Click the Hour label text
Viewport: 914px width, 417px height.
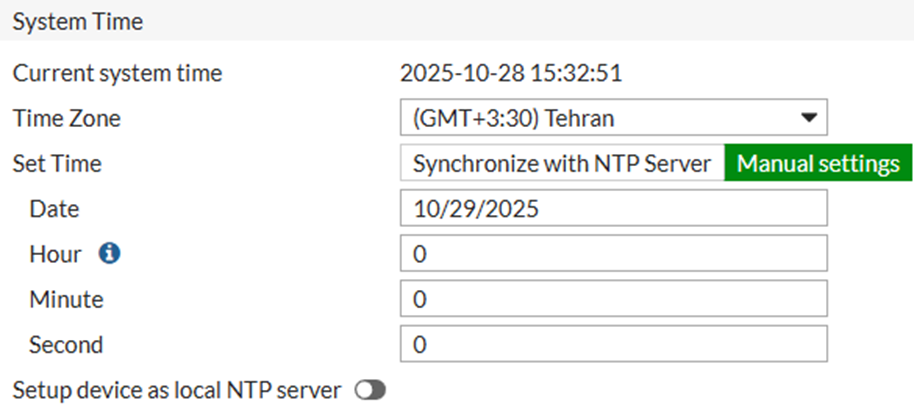(55, 254)
